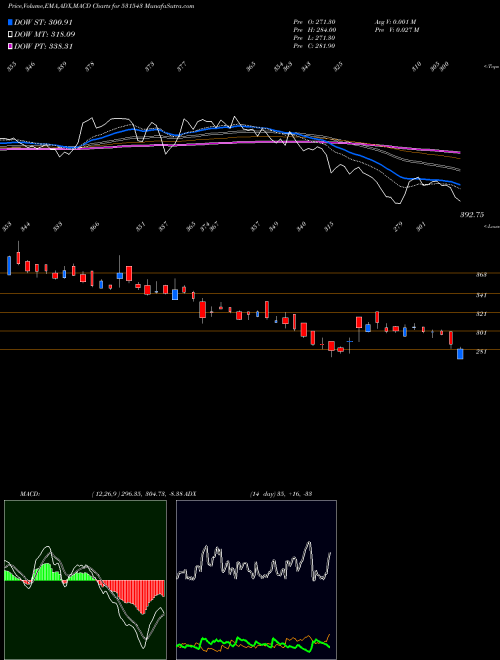Click the (14 day) ADX values label
500x660 pixels.
click(281, 494)
